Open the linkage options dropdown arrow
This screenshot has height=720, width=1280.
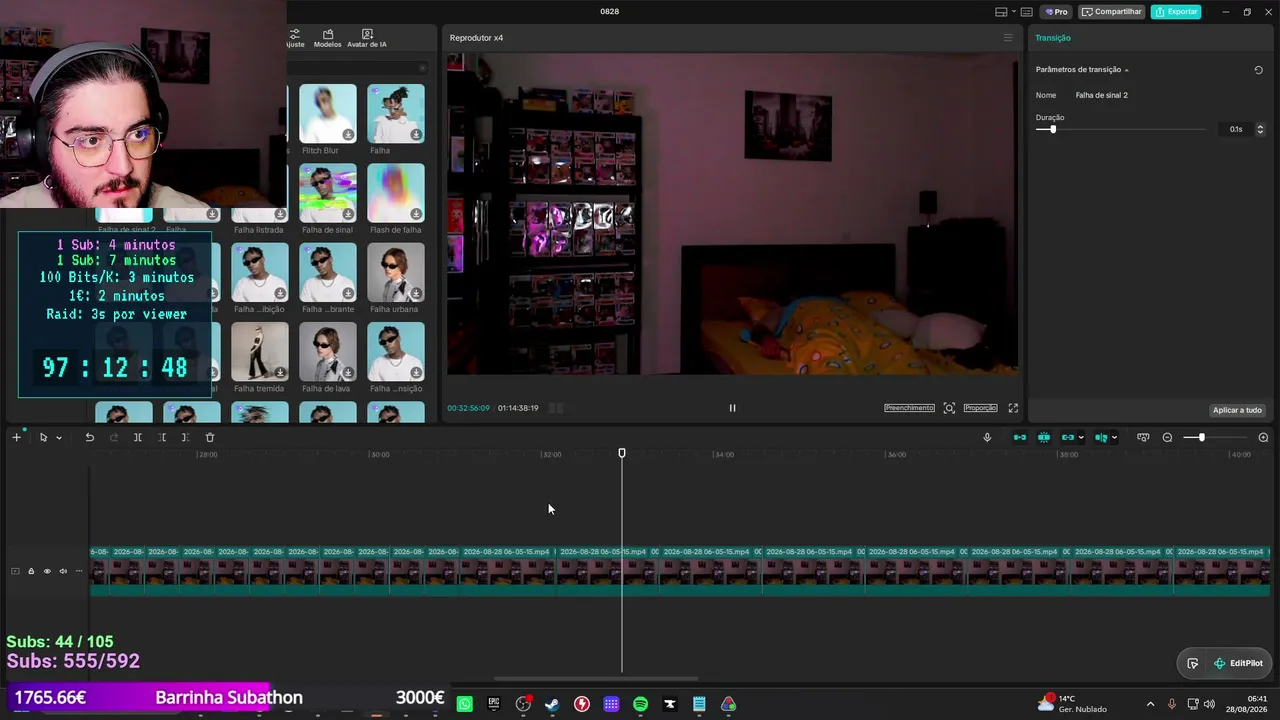pos(1081,437)
